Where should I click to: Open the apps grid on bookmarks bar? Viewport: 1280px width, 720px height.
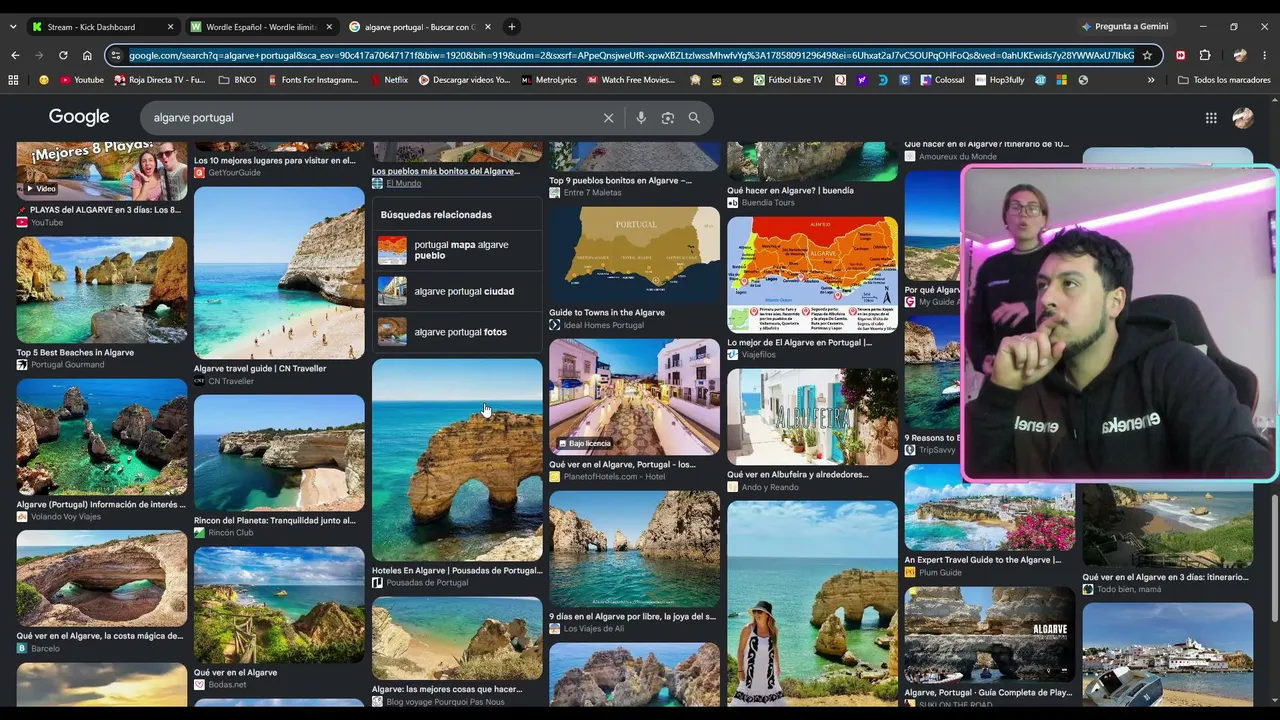point(13,80)
